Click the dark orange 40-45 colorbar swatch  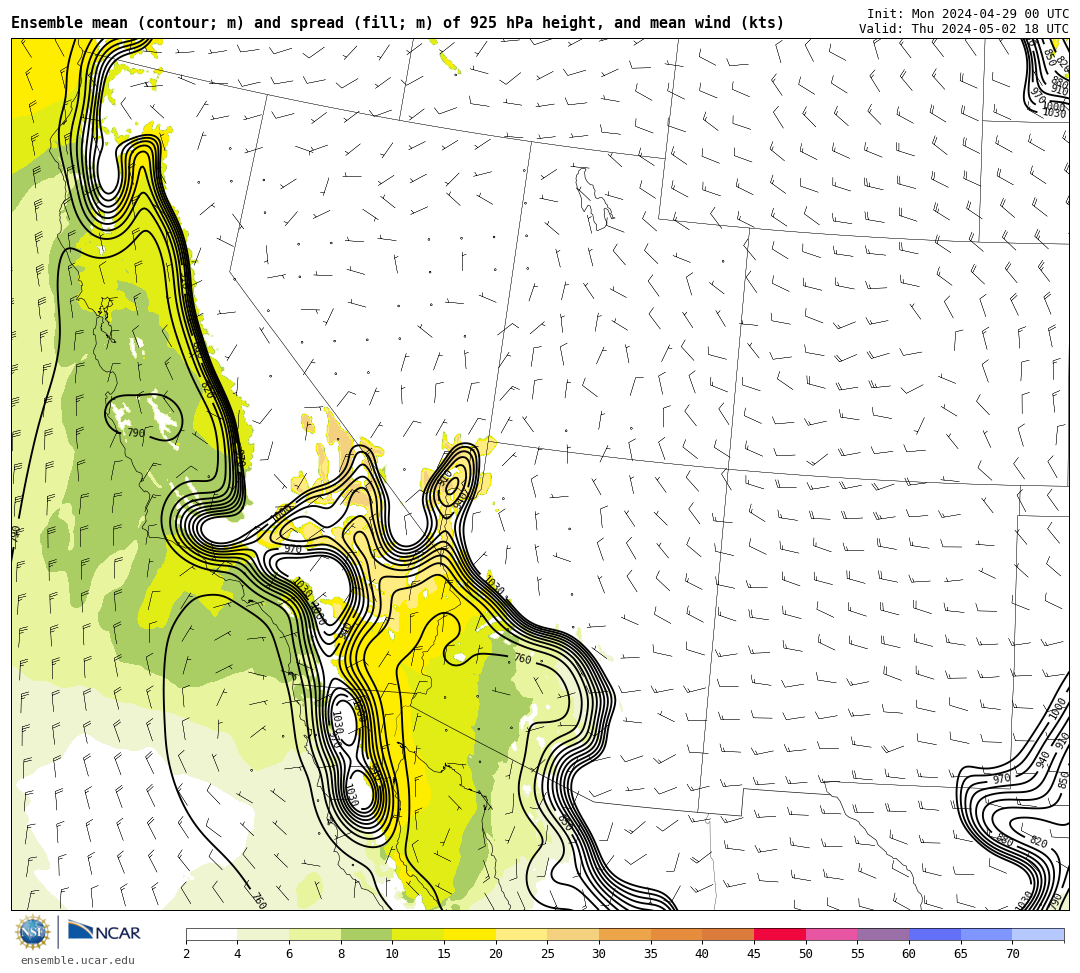point(728,934)
